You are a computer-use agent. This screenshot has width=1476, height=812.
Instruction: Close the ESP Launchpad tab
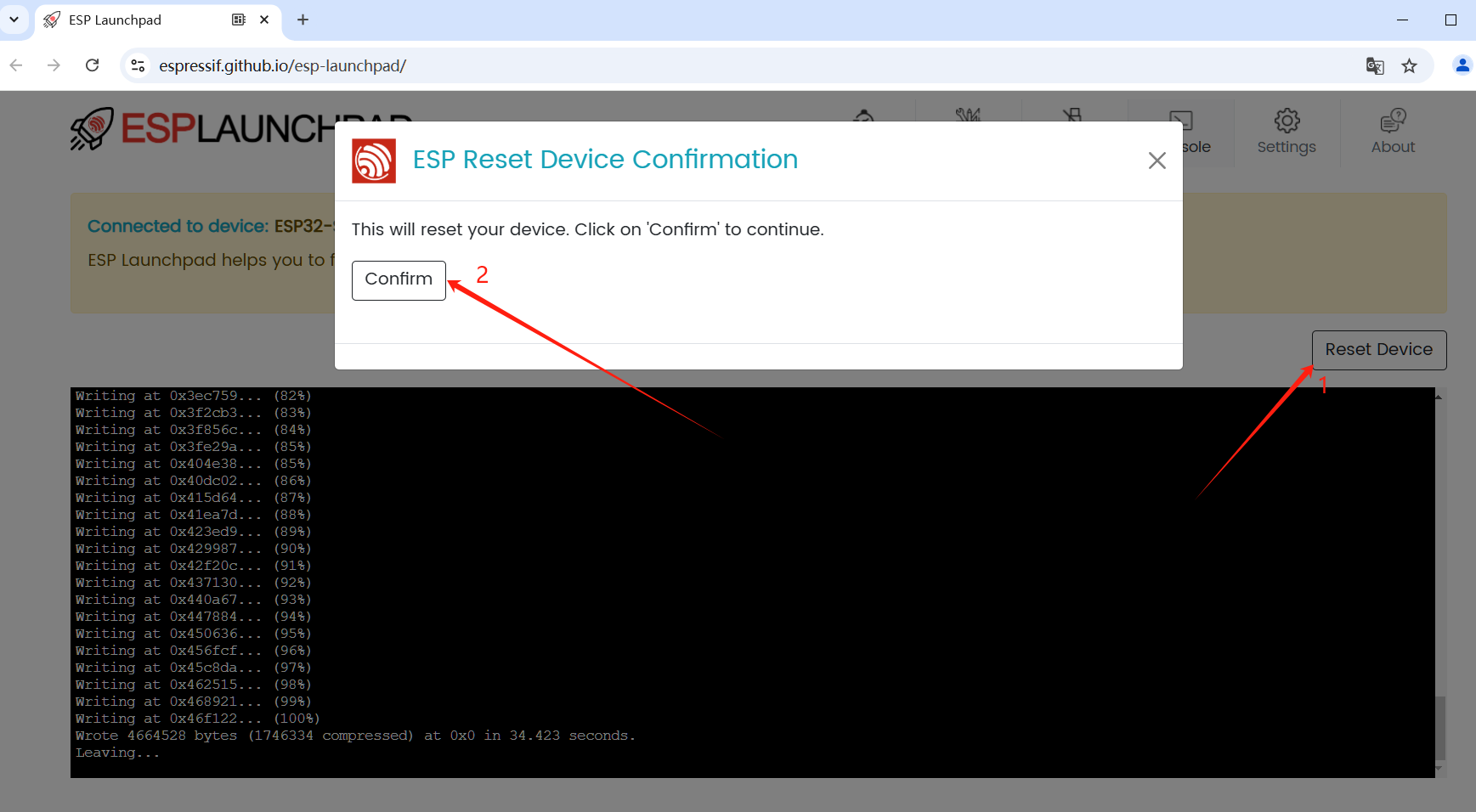tap(264, 20)
